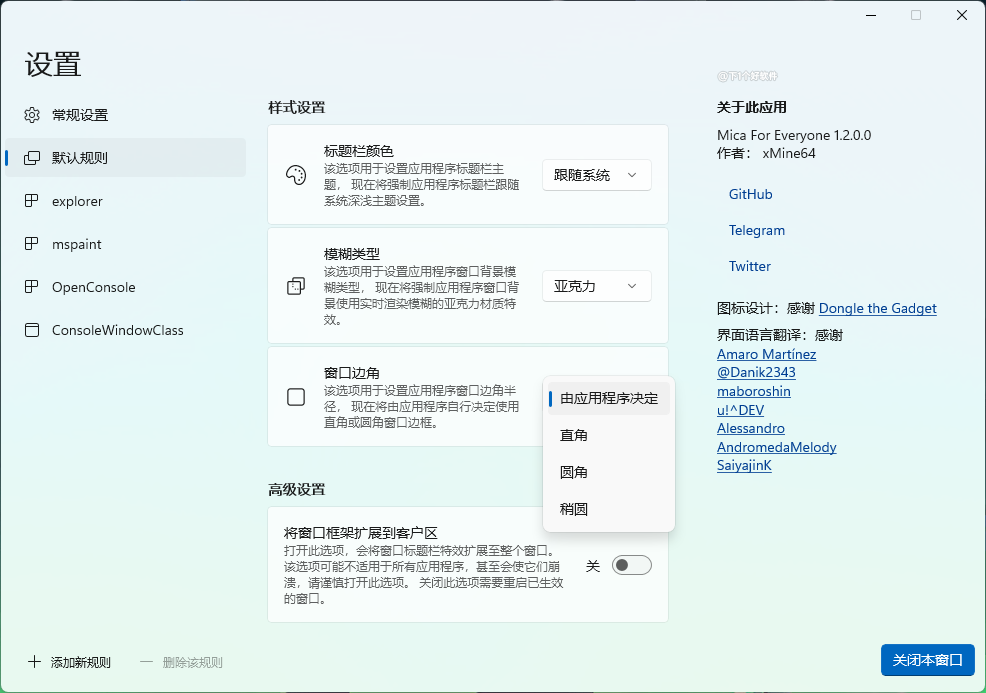Click the square corner icon beside 窗口边角

pyautogui.click(x=296, y=397)
